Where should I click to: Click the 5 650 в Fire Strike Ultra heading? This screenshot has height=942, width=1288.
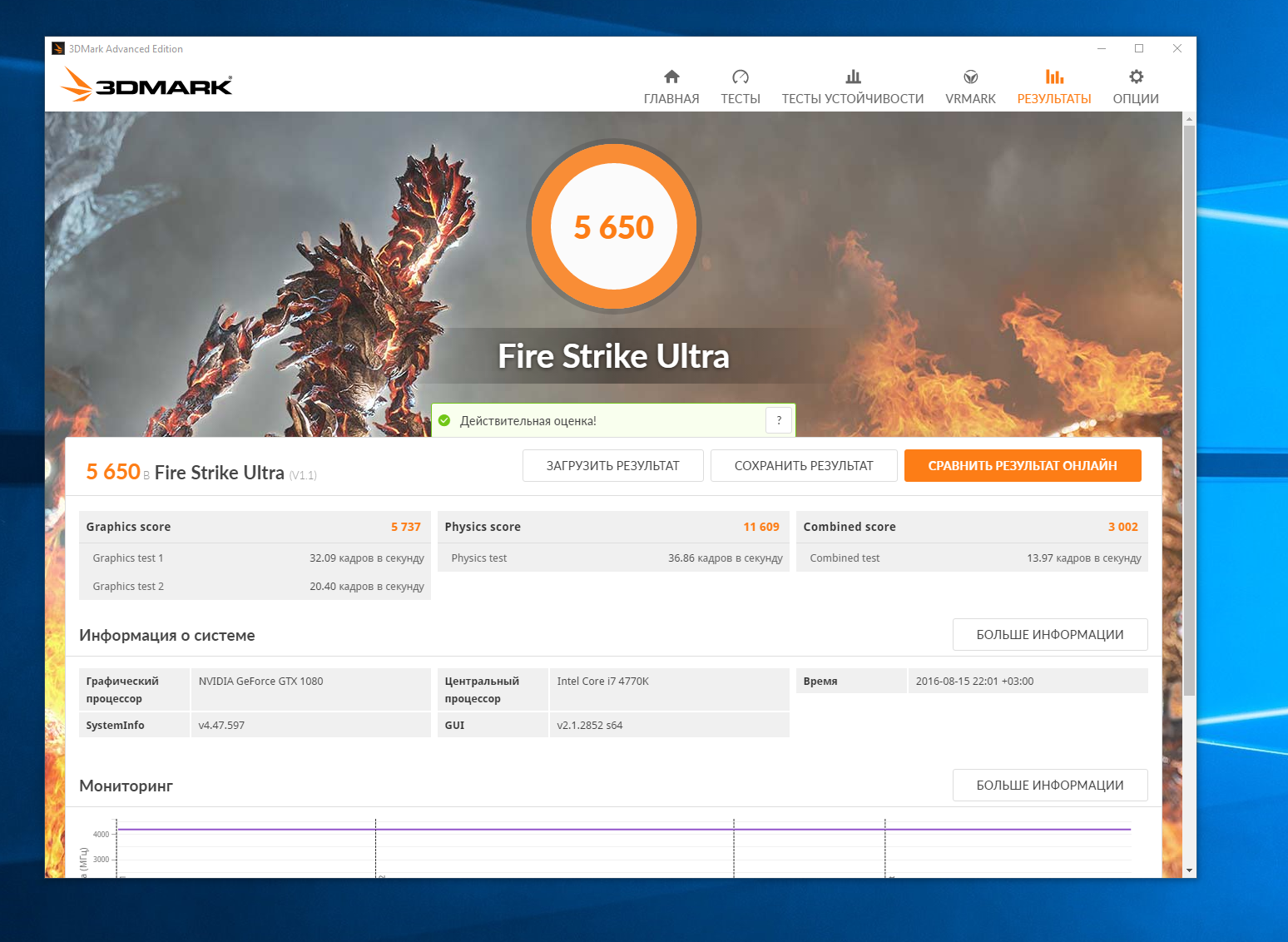(x=201, y=473)
